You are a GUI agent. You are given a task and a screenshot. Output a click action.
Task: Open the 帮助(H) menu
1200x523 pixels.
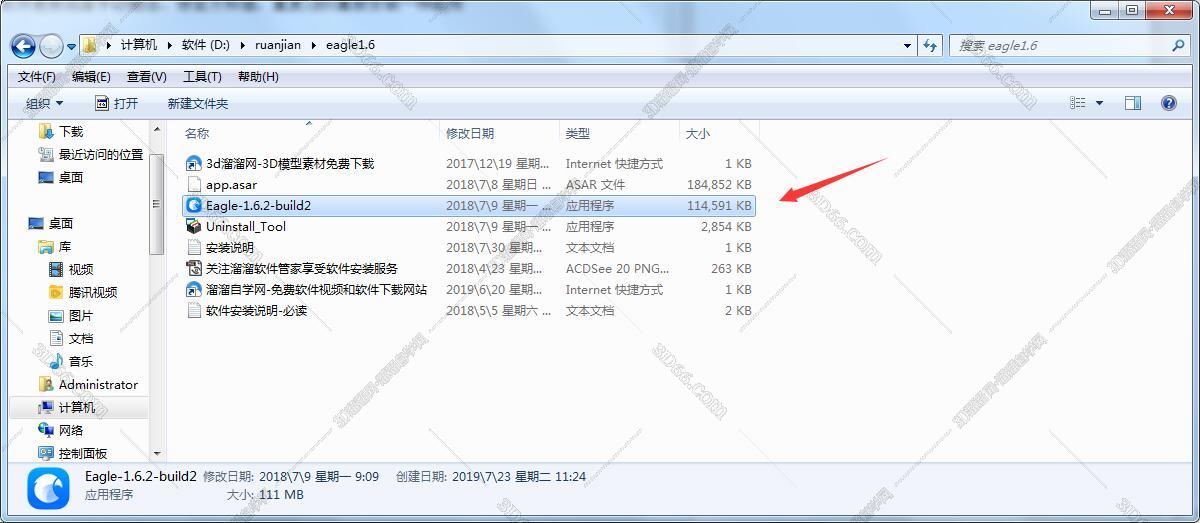pyautogui.click(x=258, y=77)
